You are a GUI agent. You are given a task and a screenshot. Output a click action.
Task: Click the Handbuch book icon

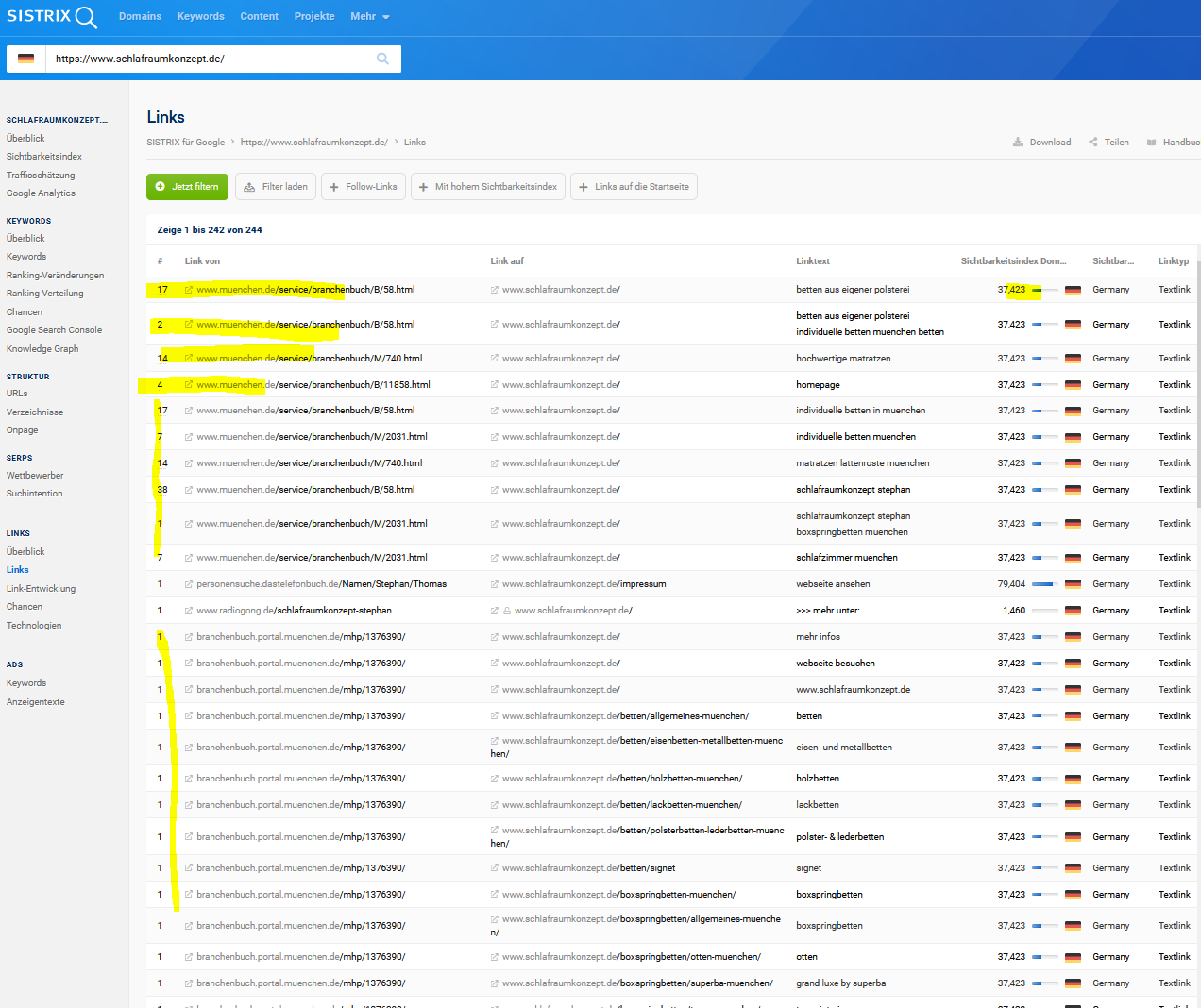click(x=1151, y=143)
